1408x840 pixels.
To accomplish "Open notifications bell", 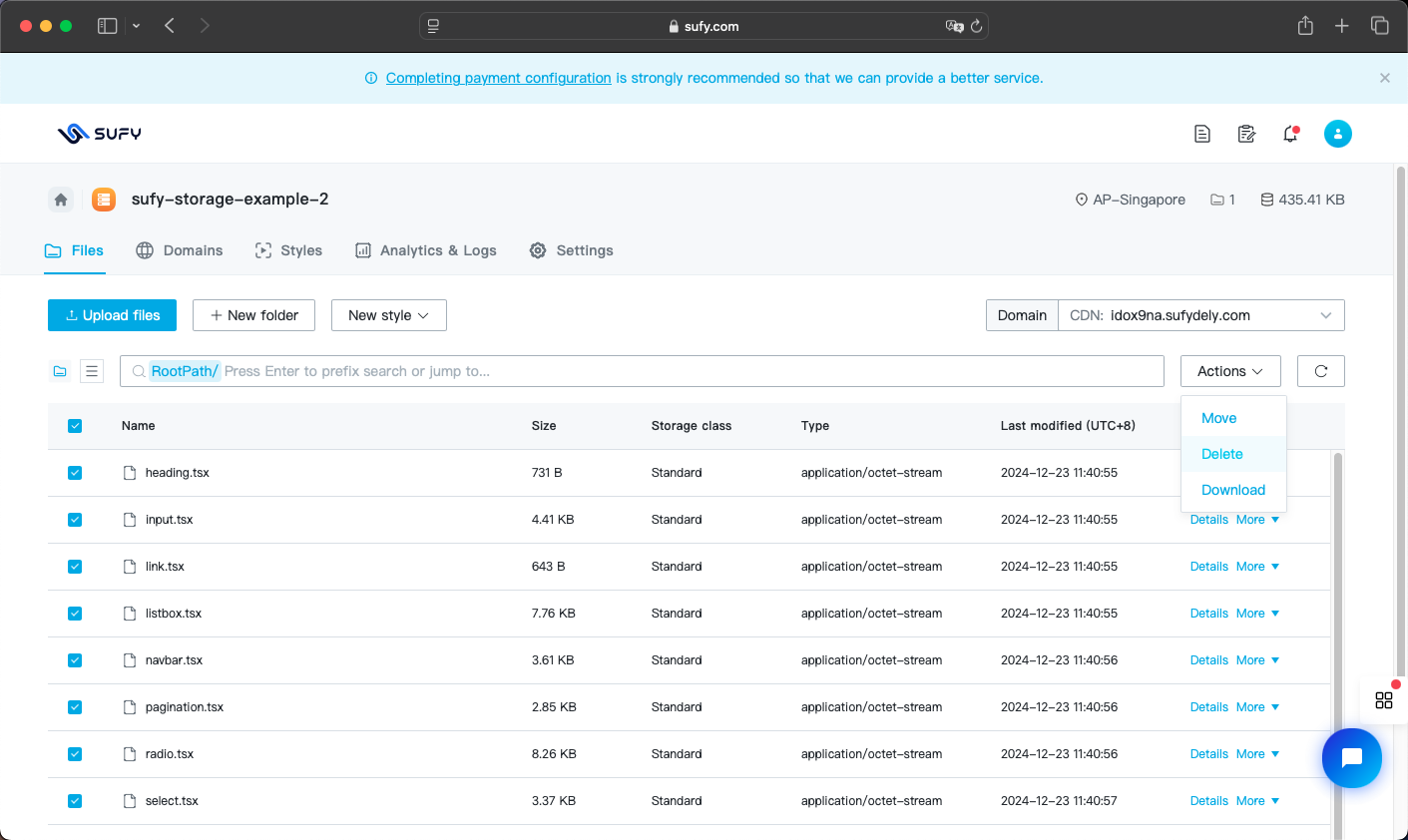I will [1290, 134].
